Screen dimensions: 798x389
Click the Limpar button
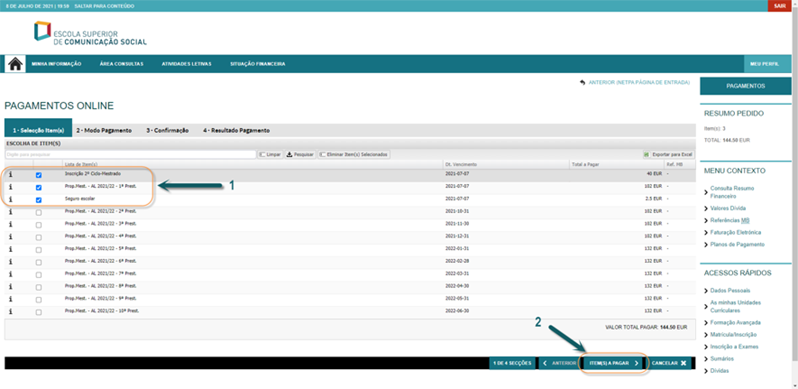point(270,154)
